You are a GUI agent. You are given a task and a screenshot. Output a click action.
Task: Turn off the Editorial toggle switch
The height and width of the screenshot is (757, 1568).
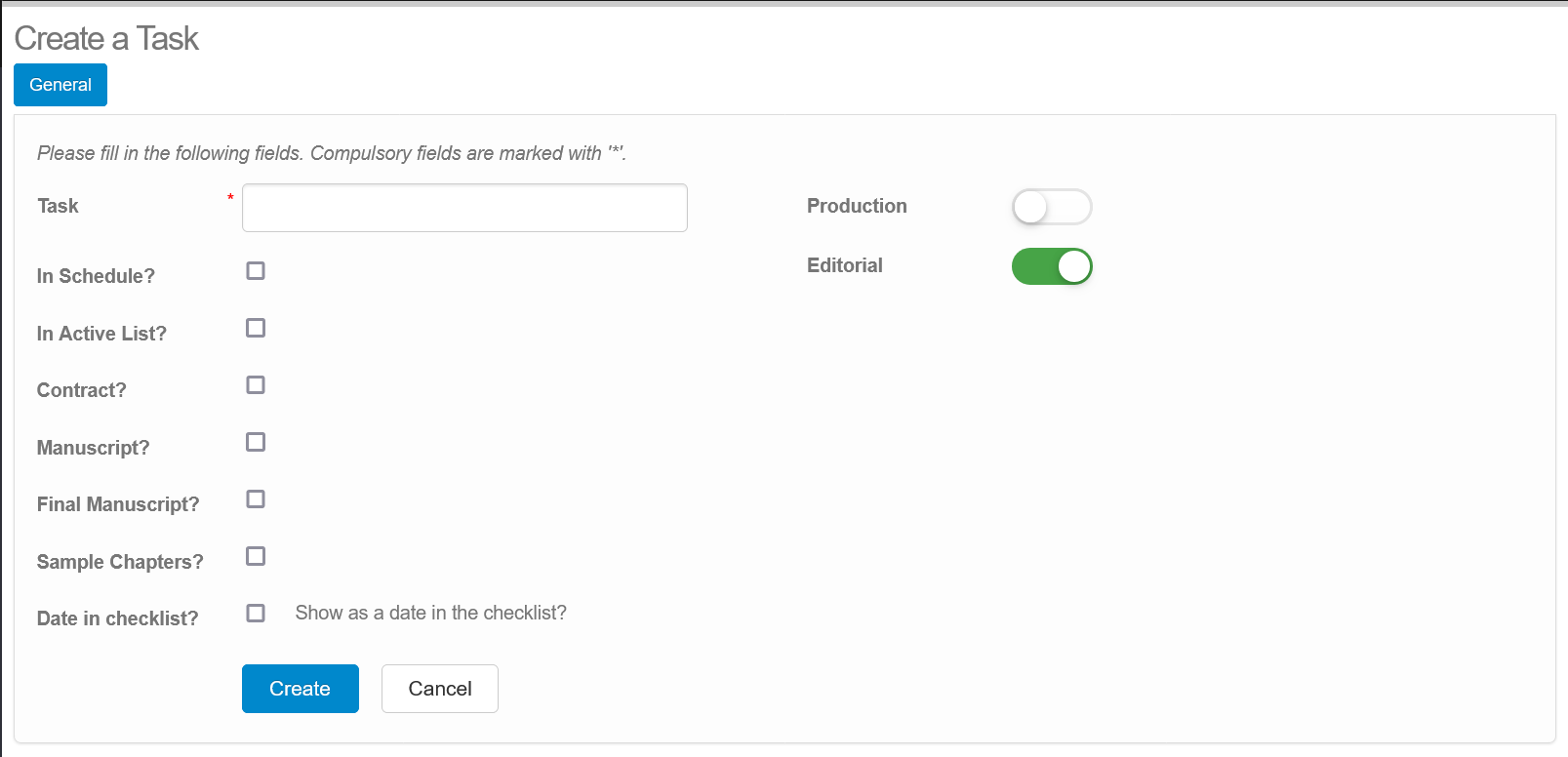[1052, 266]
